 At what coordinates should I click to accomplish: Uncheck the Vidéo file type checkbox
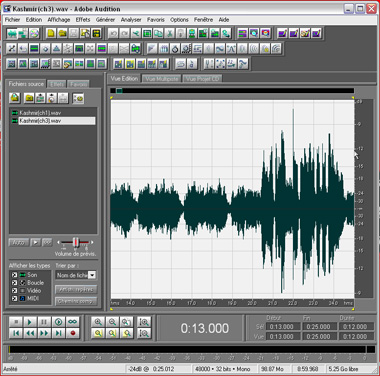point(14,291)
